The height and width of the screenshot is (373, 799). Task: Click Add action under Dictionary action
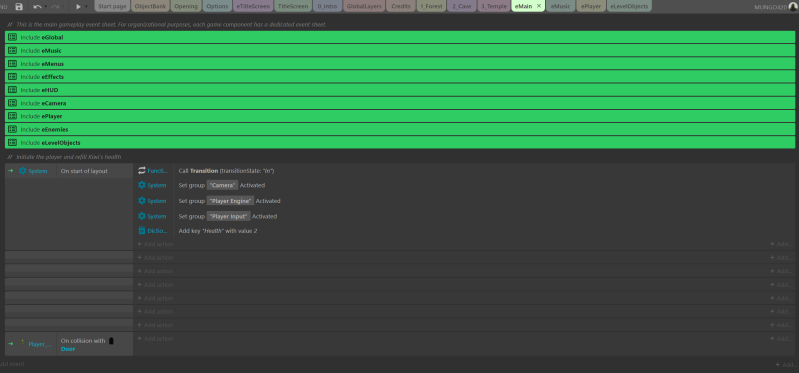coord(155,244)
